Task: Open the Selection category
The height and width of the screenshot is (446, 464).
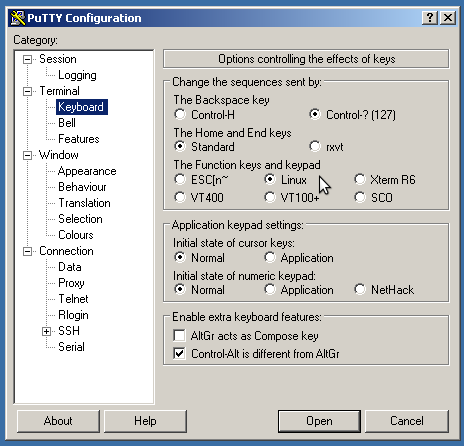Action: point(80,219)
